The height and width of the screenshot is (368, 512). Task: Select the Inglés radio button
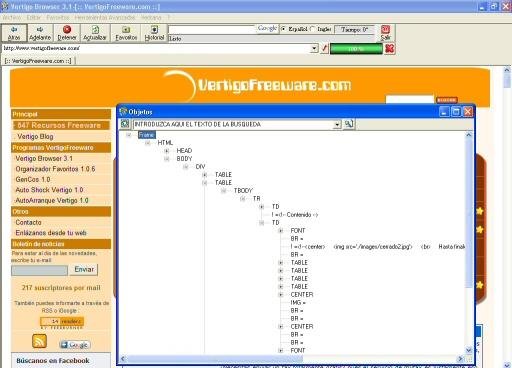(313, 29)
